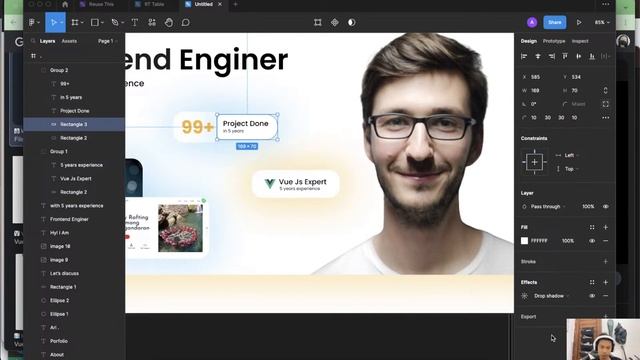The image size is (640, 360).
Task: Open the Page 1 dropdown
Action: click(108, 41)
